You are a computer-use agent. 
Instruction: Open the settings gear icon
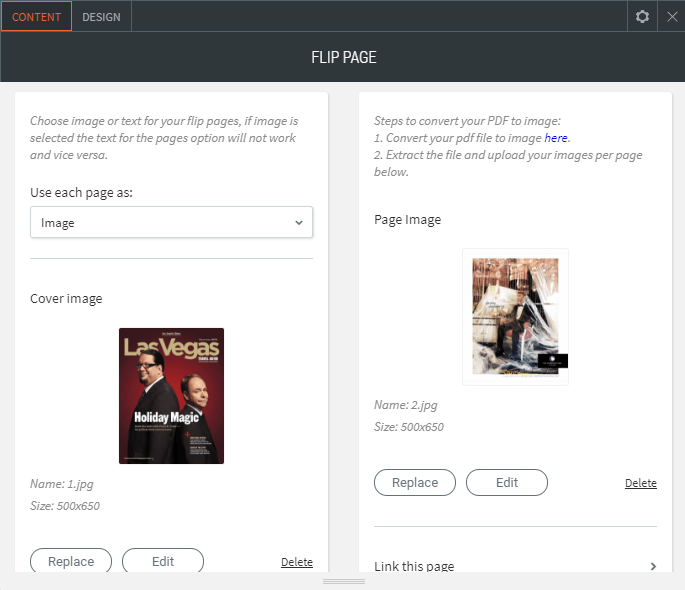coord(642,16)
